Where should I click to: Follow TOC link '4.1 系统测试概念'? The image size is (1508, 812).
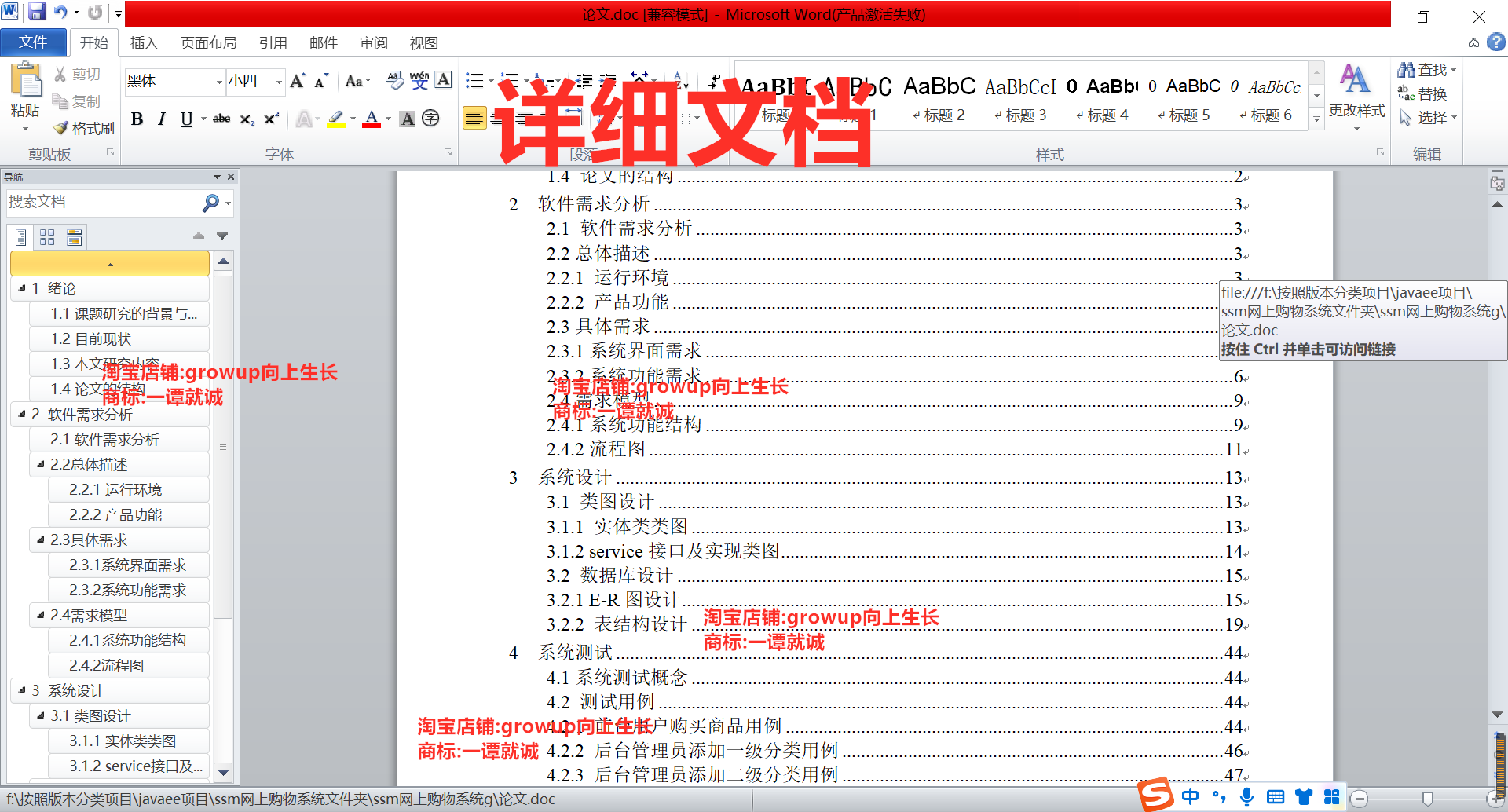point(895,678)
